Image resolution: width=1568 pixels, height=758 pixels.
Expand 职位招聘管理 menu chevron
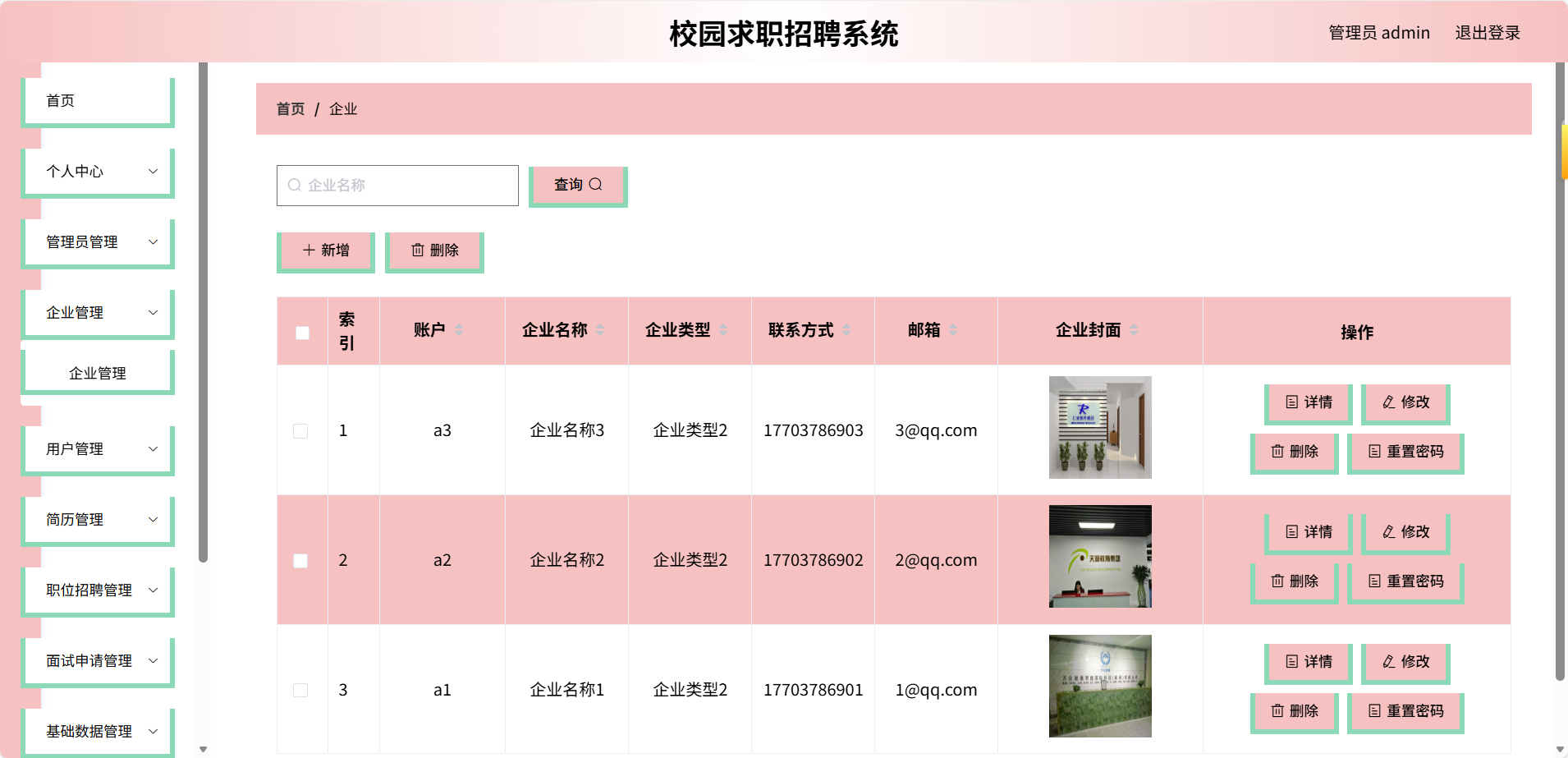point(153,590)
